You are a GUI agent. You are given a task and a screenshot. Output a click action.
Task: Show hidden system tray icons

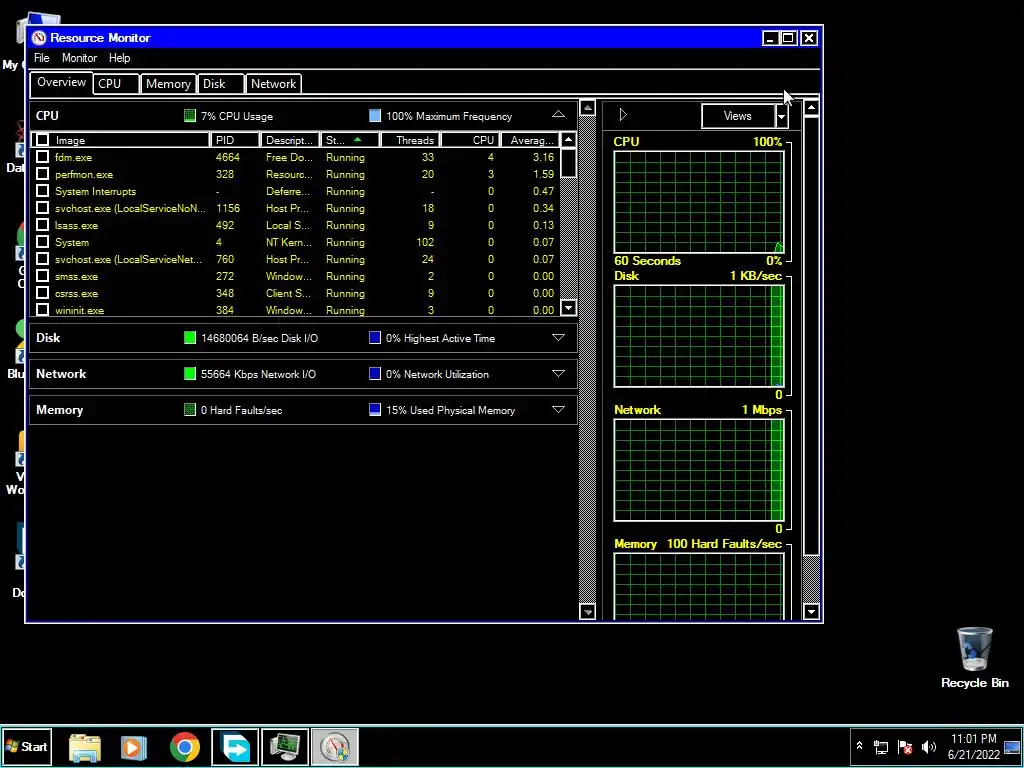point(859,746)
